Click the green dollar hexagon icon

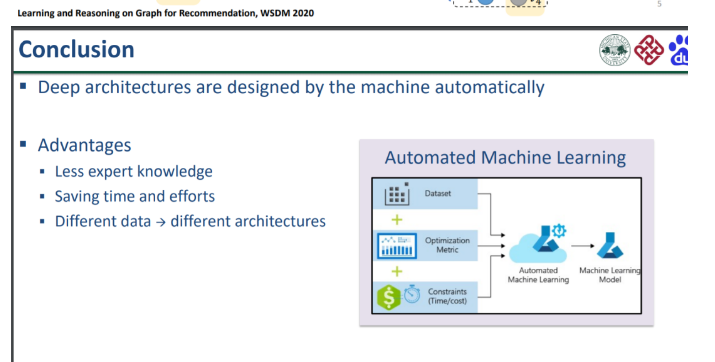click(389, 297)
